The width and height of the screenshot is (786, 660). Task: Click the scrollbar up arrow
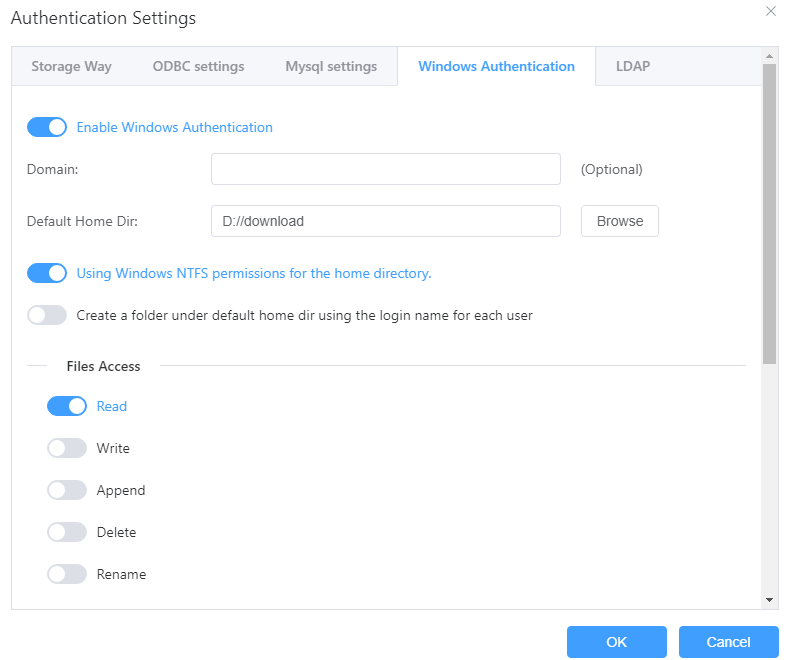pos(769,56)
